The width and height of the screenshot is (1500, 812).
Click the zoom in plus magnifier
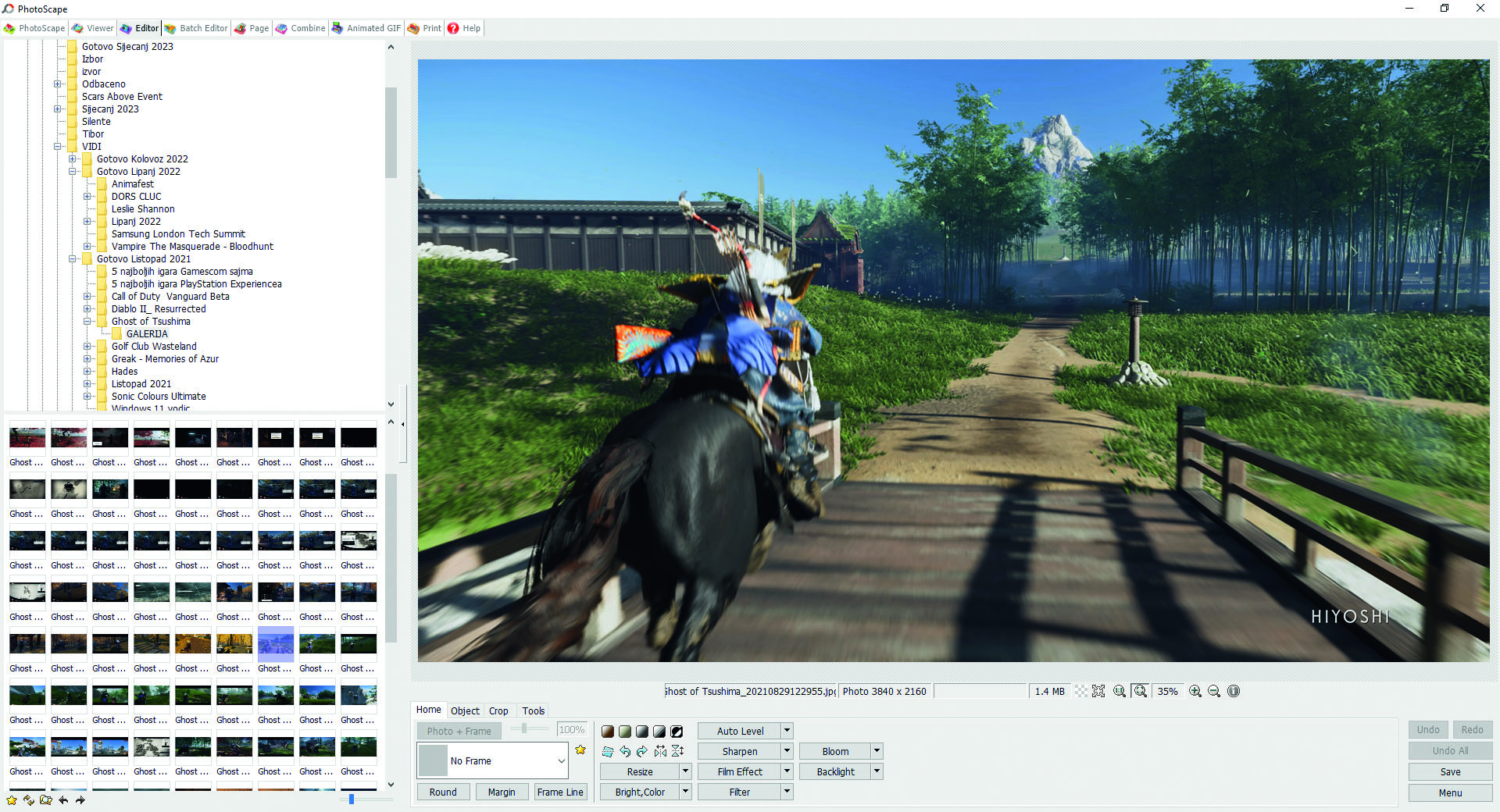[x=1195, y=691]
